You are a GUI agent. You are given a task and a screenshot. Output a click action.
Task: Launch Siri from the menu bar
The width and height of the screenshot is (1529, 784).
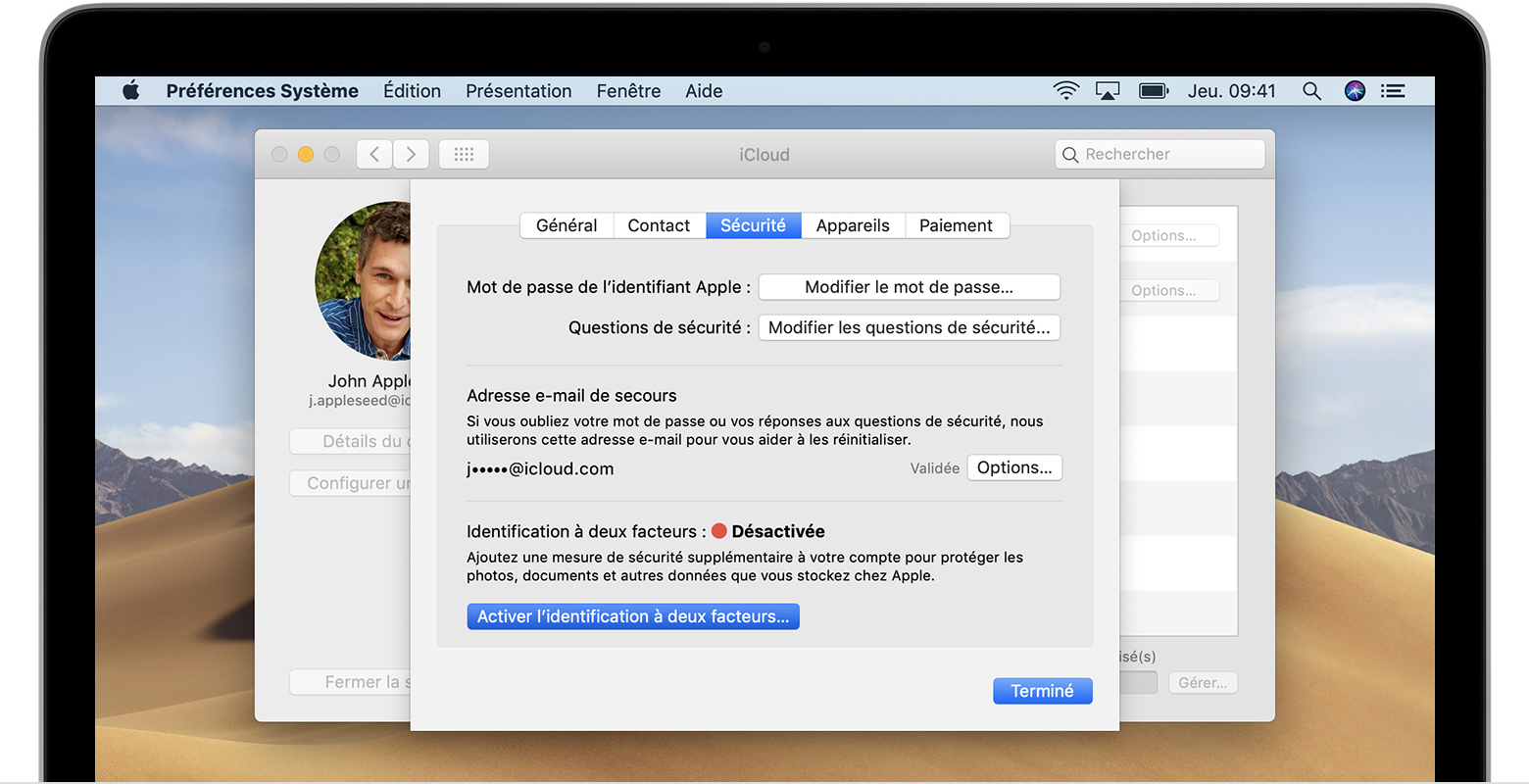(1355, 91)
